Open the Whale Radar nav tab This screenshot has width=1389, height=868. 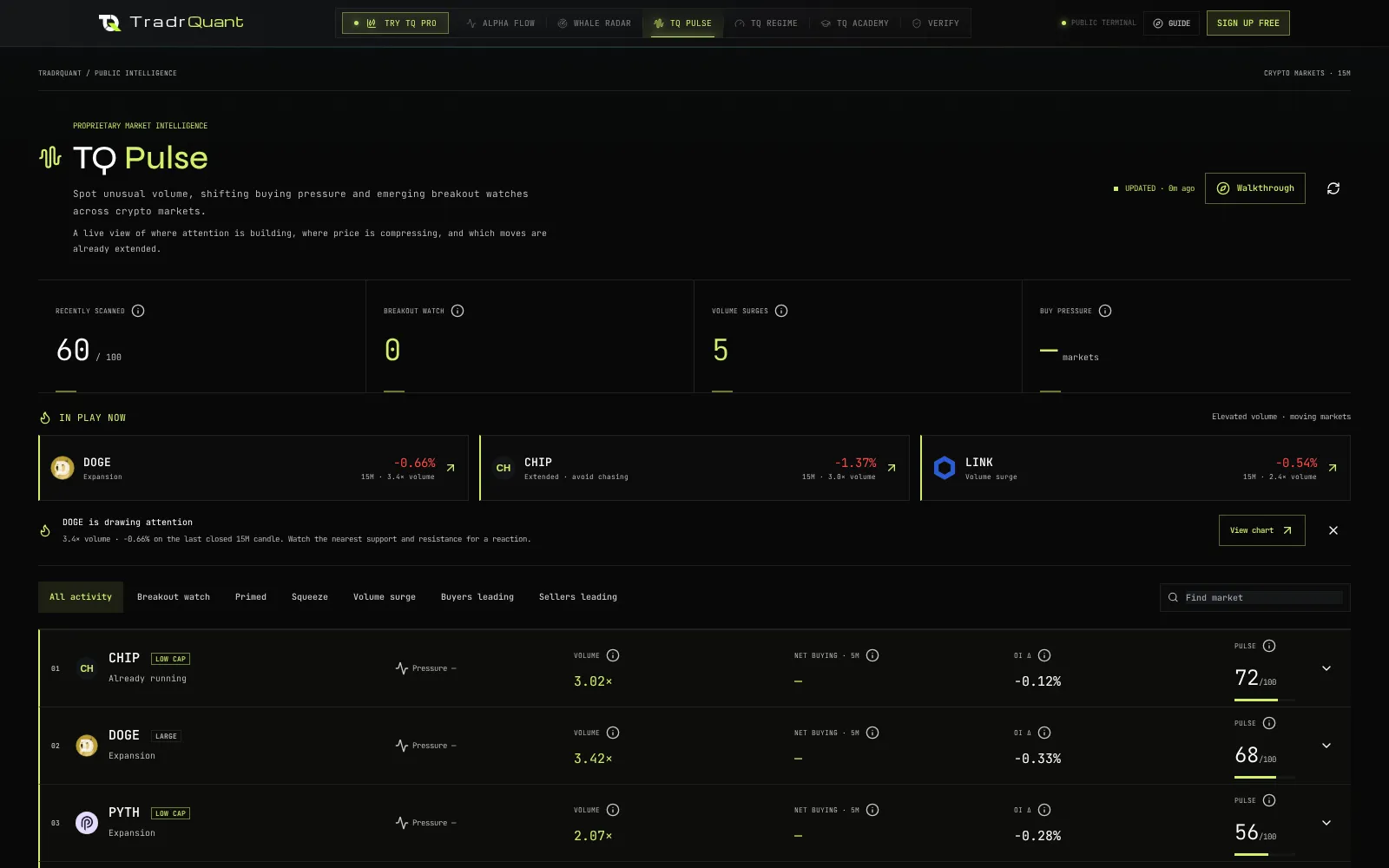(x=595, y=23)
